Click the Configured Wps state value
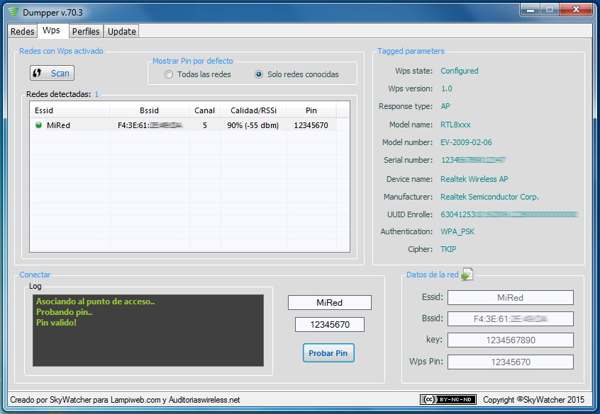Image resolution: width=600 pixels, height=414 pixels. click(x=459, y=71)
